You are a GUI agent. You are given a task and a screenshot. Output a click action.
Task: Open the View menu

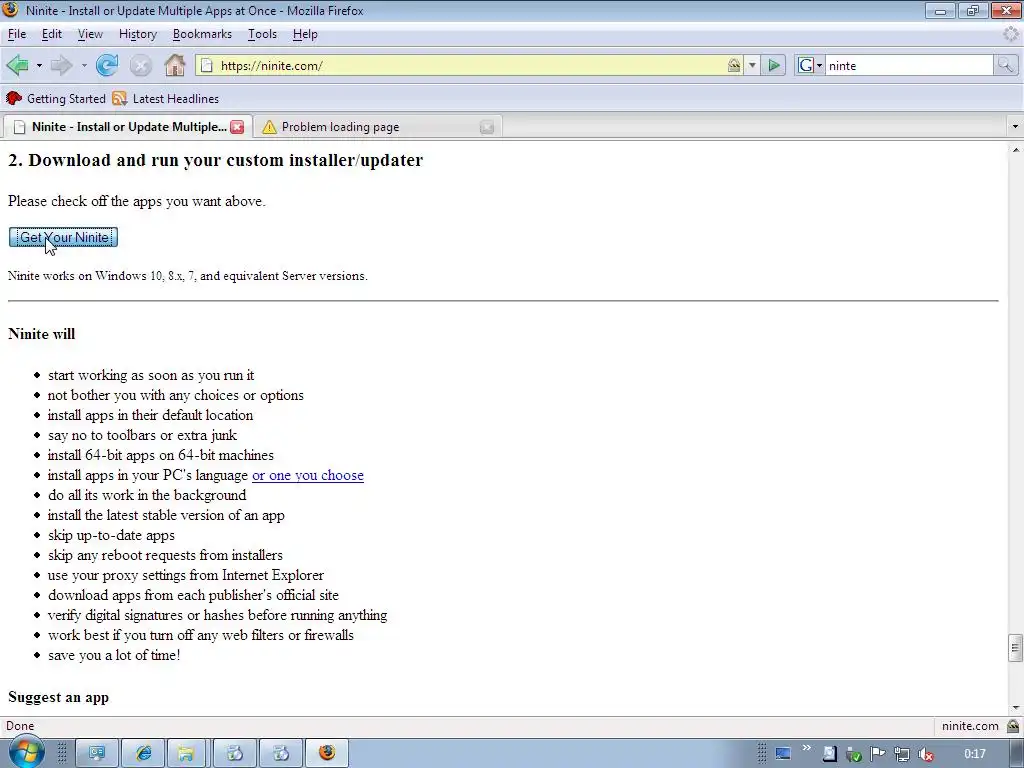click(x=90, y=34)
